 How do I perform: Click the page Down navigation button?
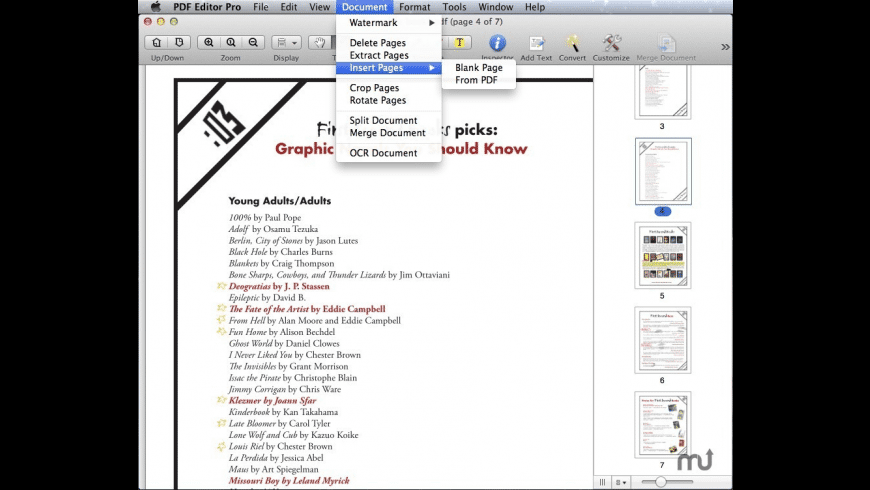(x=179, y=42)
